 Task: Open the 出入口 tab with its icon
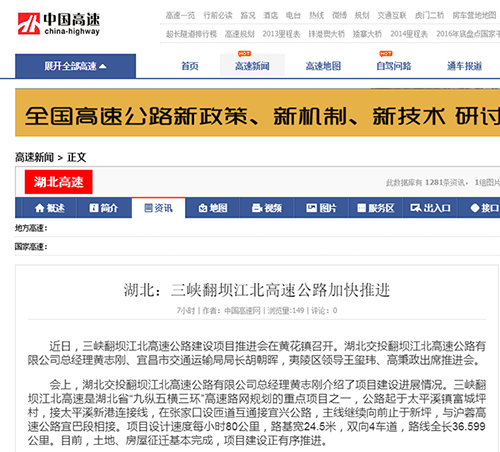(x=430, y=208)
